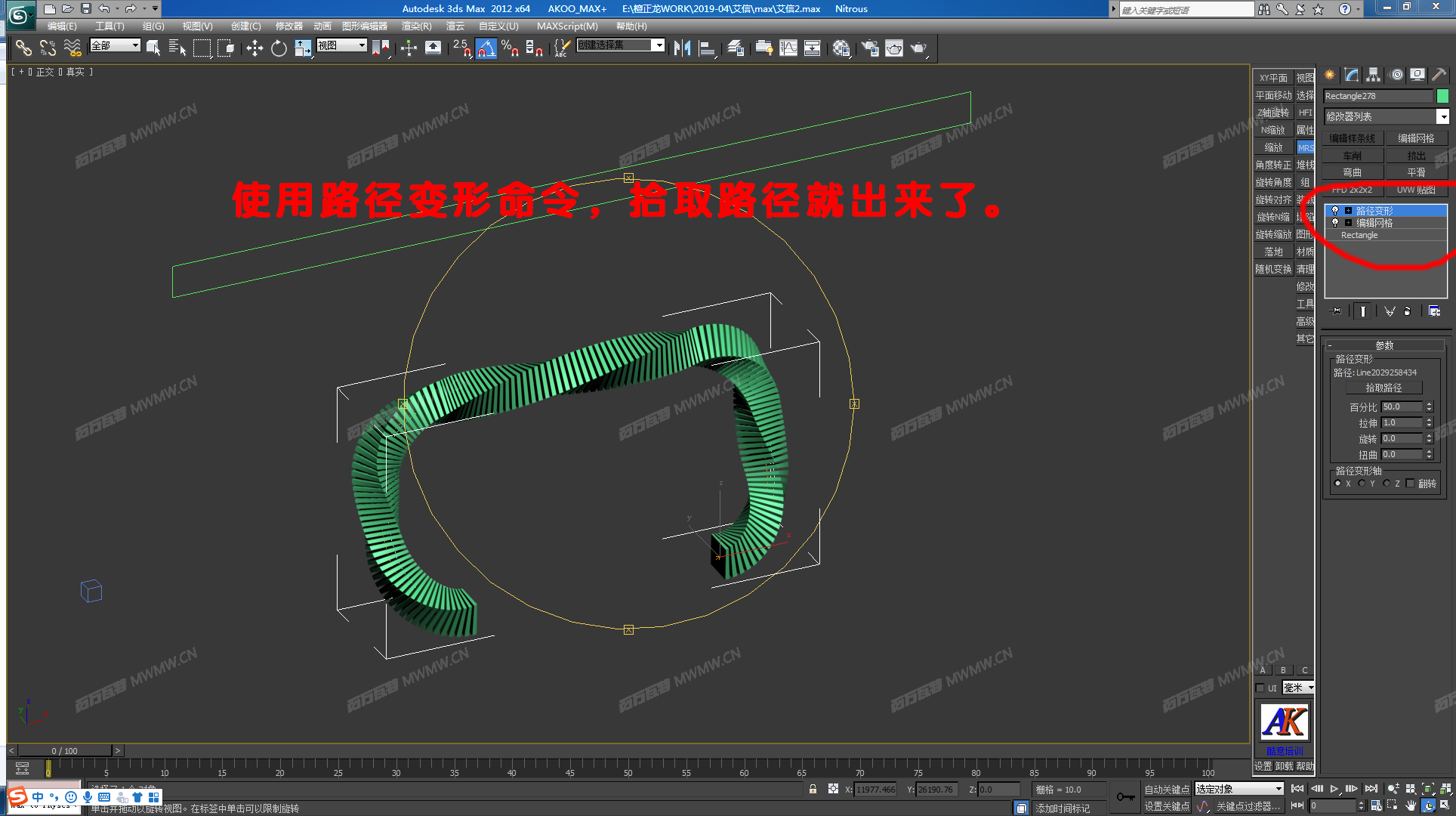Increment the 百分比 percent spinner
The width and height of the screenshot is (1456, 816).
pos(1429,404)
